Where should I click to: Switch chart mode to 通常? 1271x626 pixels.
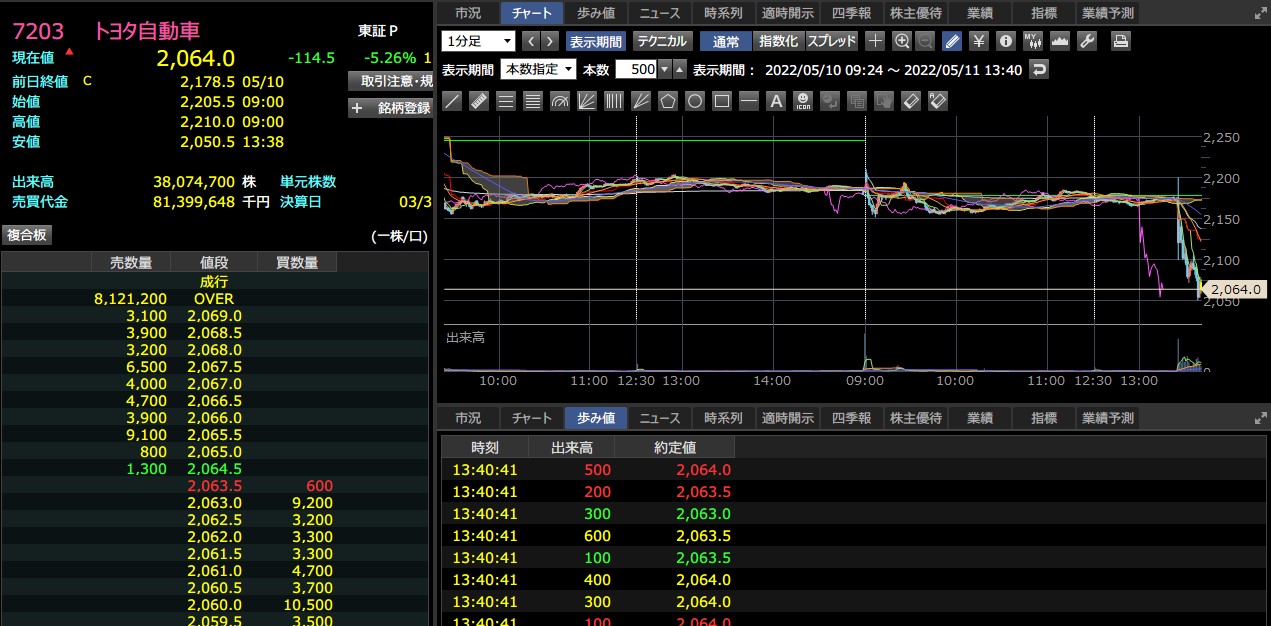pos(726,41)
